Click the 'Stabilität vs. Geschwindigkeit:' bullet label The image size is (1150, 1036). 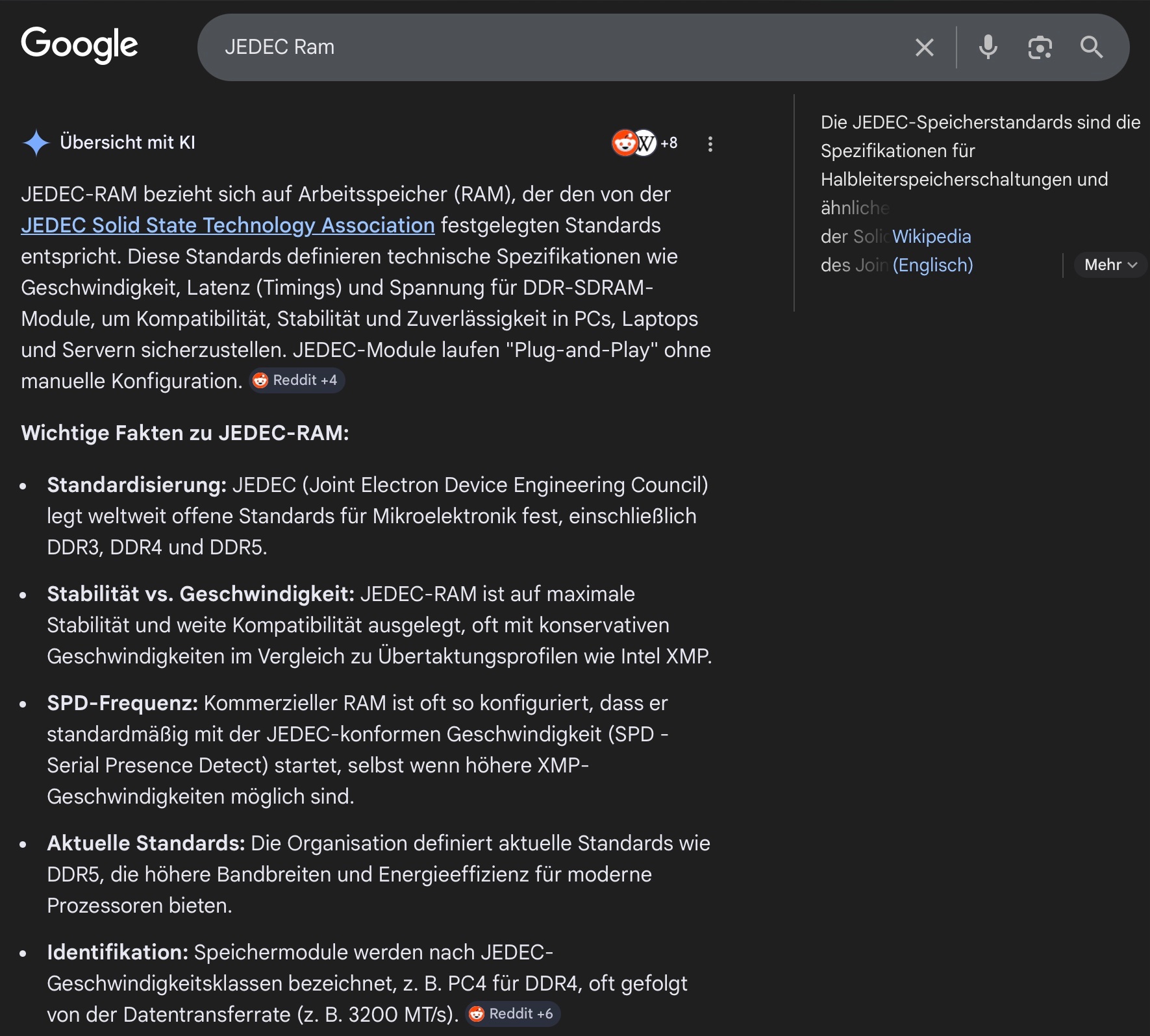pyautogui.click(x=201, y=594)
